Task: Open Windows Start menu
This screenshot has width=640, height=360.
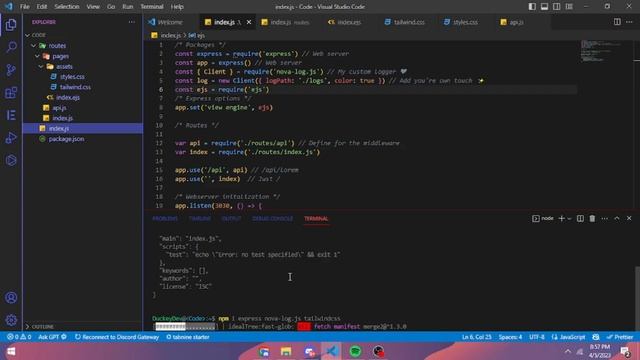Action: (x=11, y=351)
